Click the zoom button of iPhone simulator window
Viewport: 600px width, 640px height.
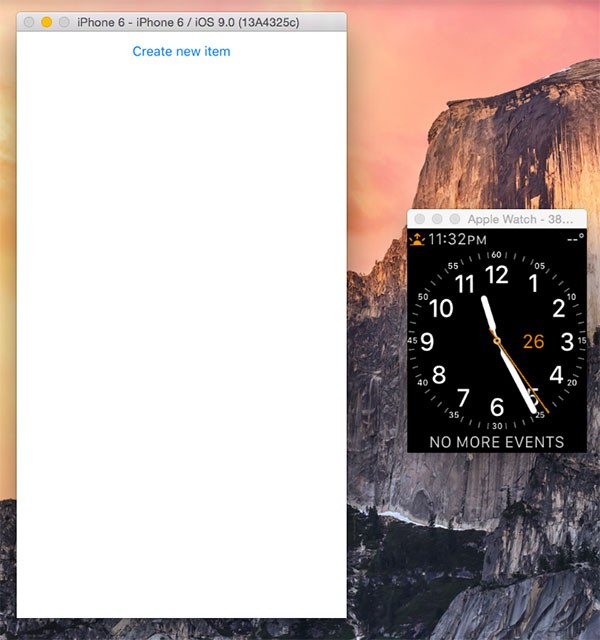click(x=64, y=22)
